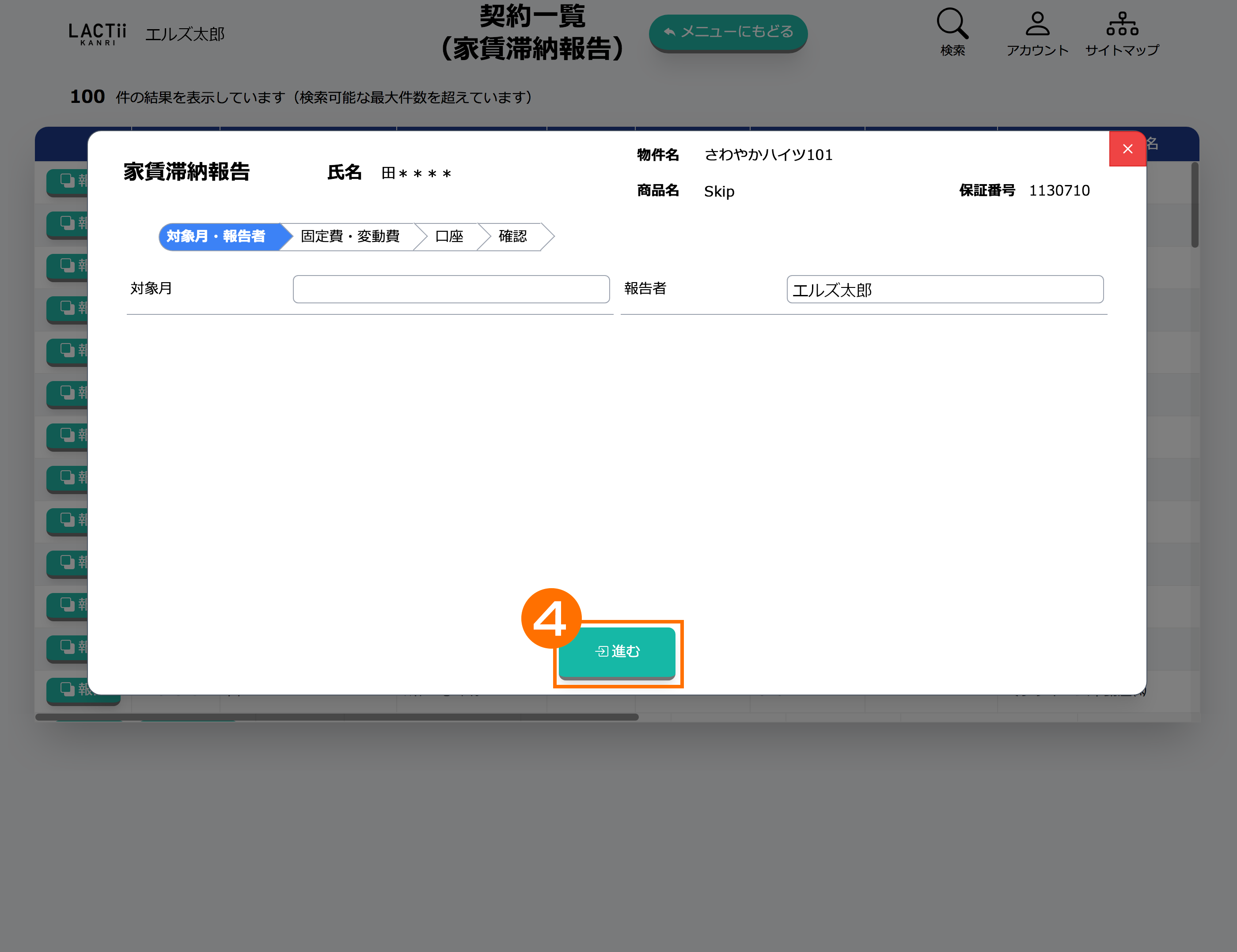Click メニューにもどる back button
Image resolution: width=1237 pixels, height=952 pixels.
coord(728,32)
